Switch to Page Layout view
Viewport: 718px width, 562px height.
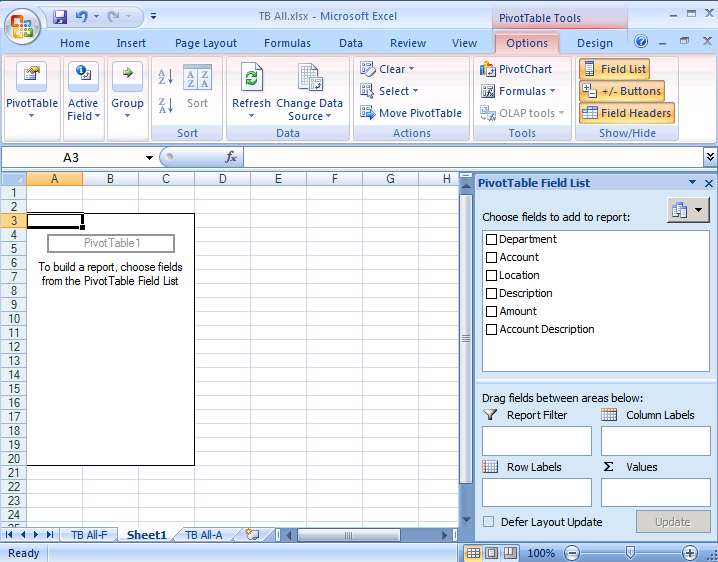491,553
